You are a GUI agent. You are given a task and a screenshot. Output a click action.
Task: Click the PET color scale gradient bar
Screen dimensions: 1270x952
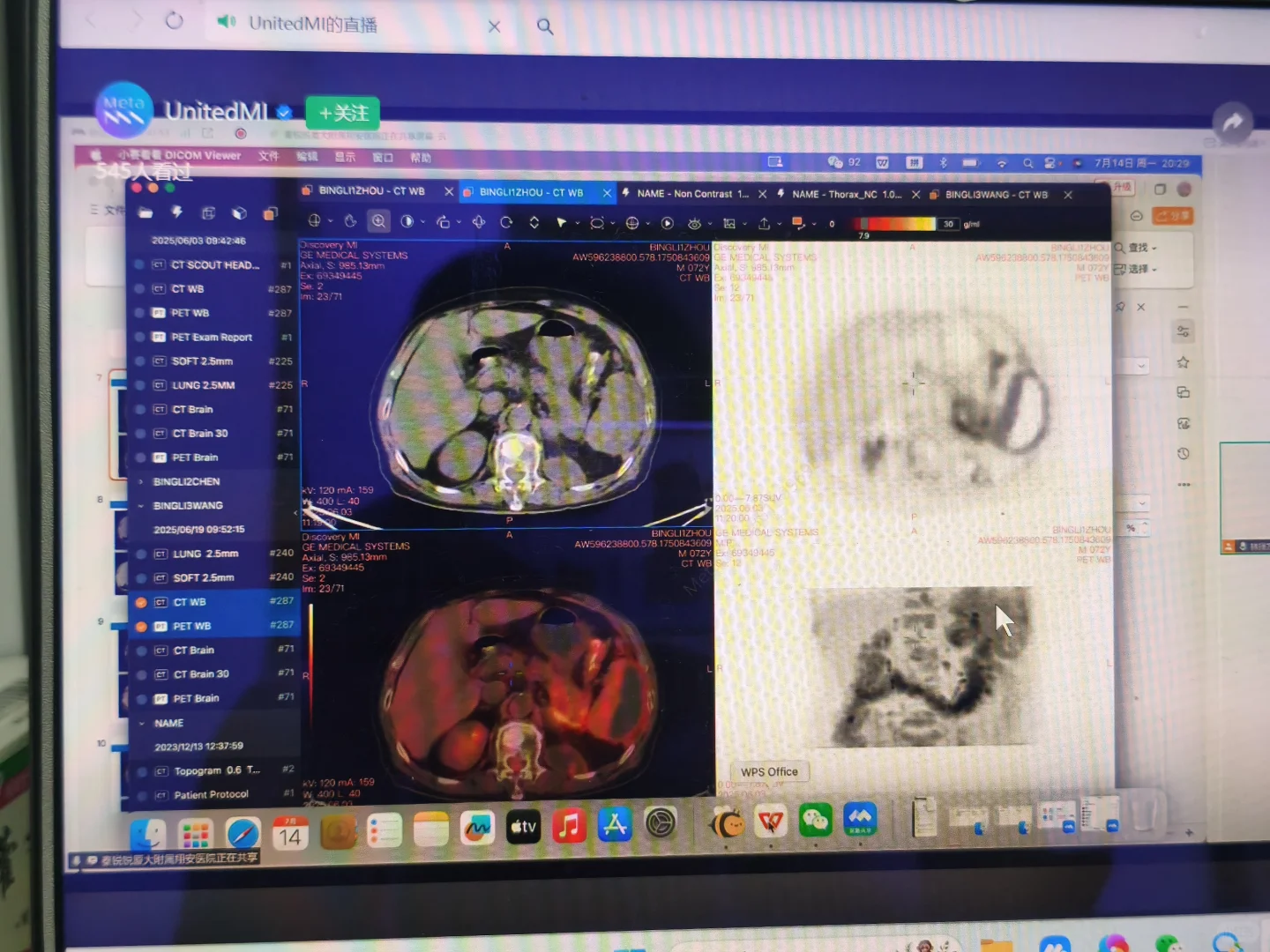893,224
